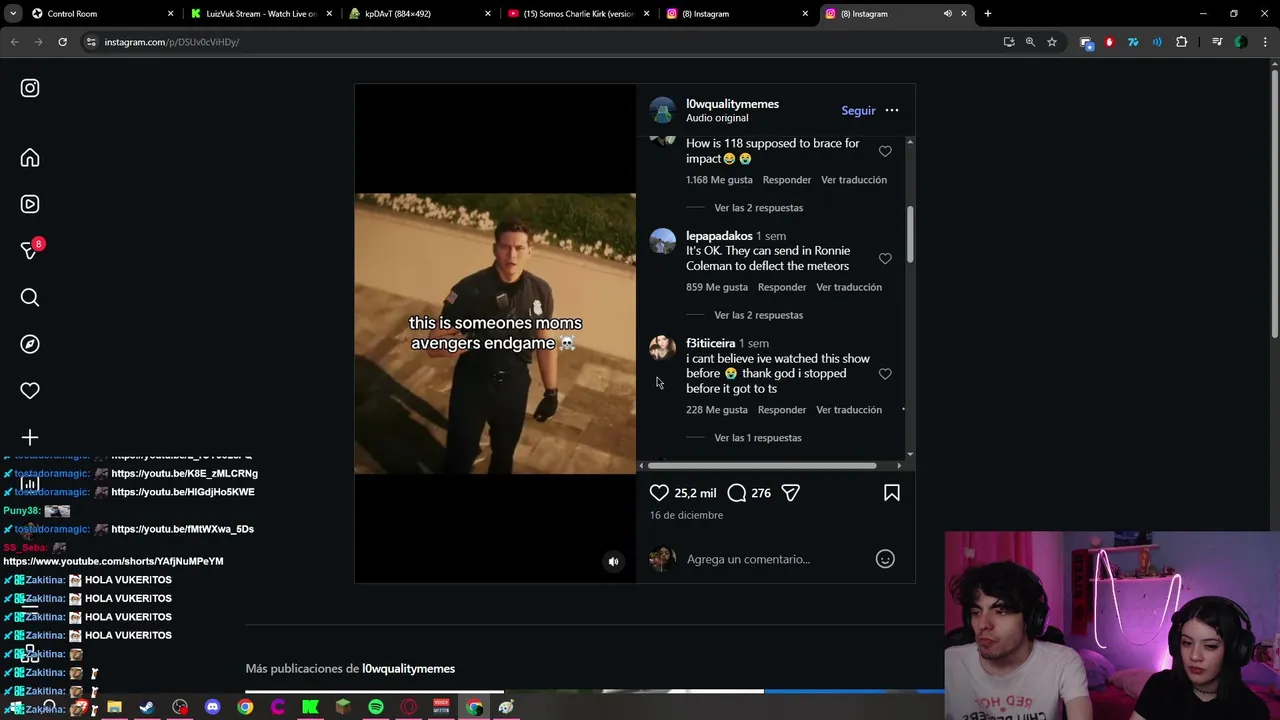Click the Seguir follow button
This screenshot has height=720, width=1280.
858,110
